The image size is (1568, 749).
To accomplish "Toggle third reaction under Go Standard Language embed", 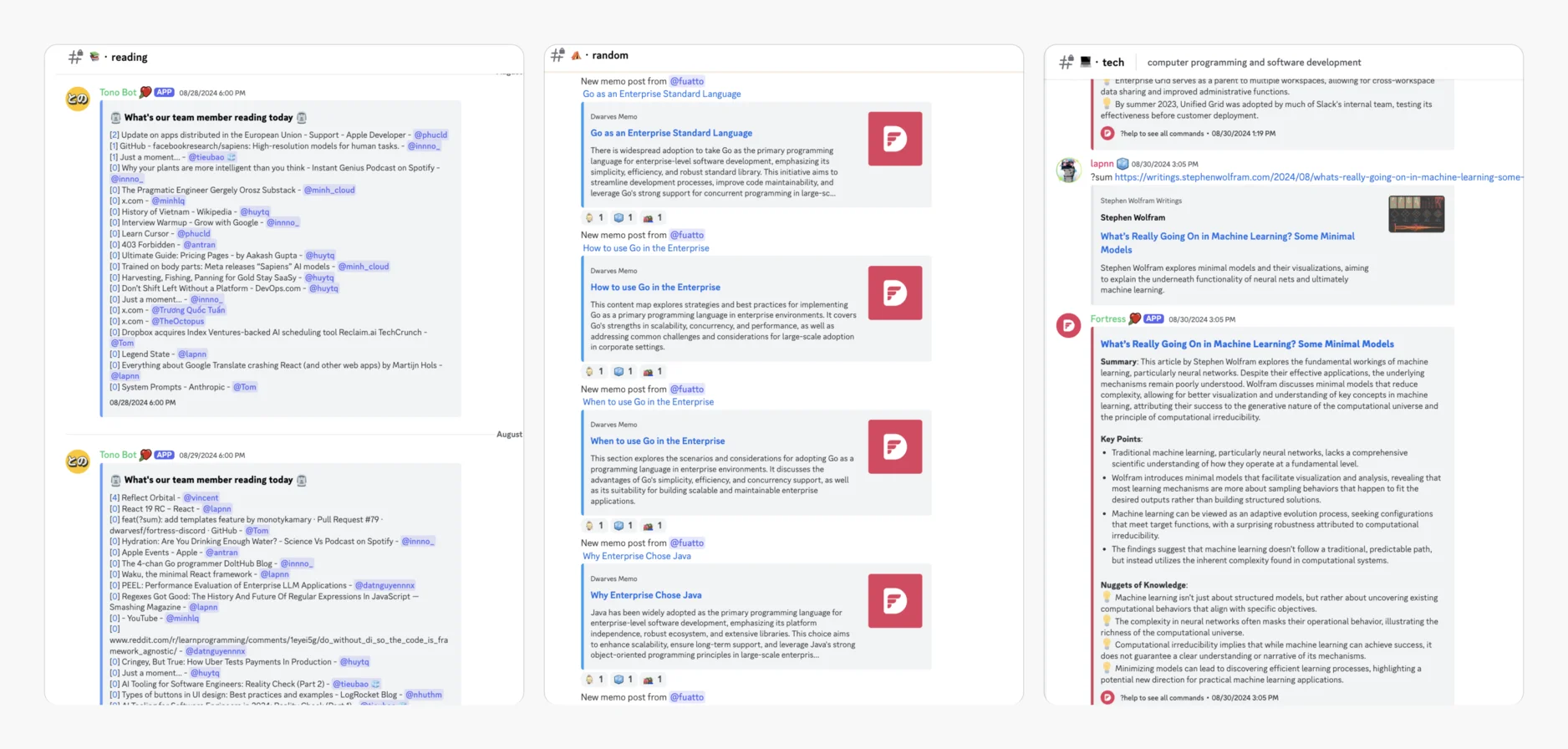I will [x=653, y=217].
